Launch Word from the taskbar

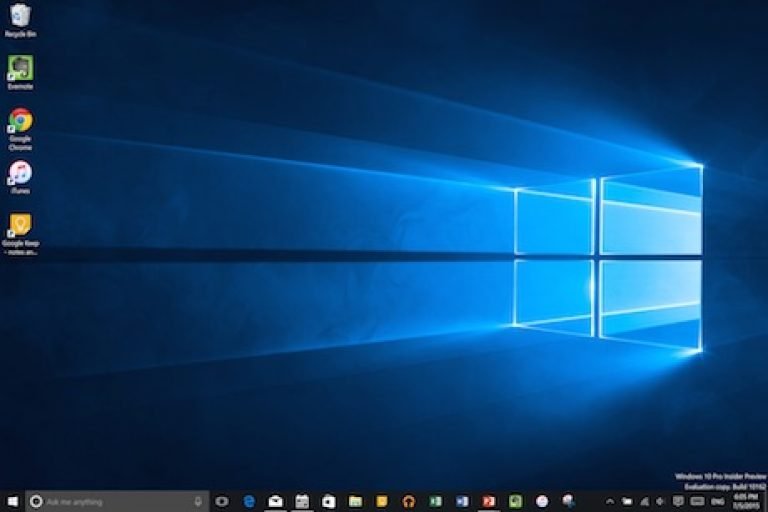462,501
